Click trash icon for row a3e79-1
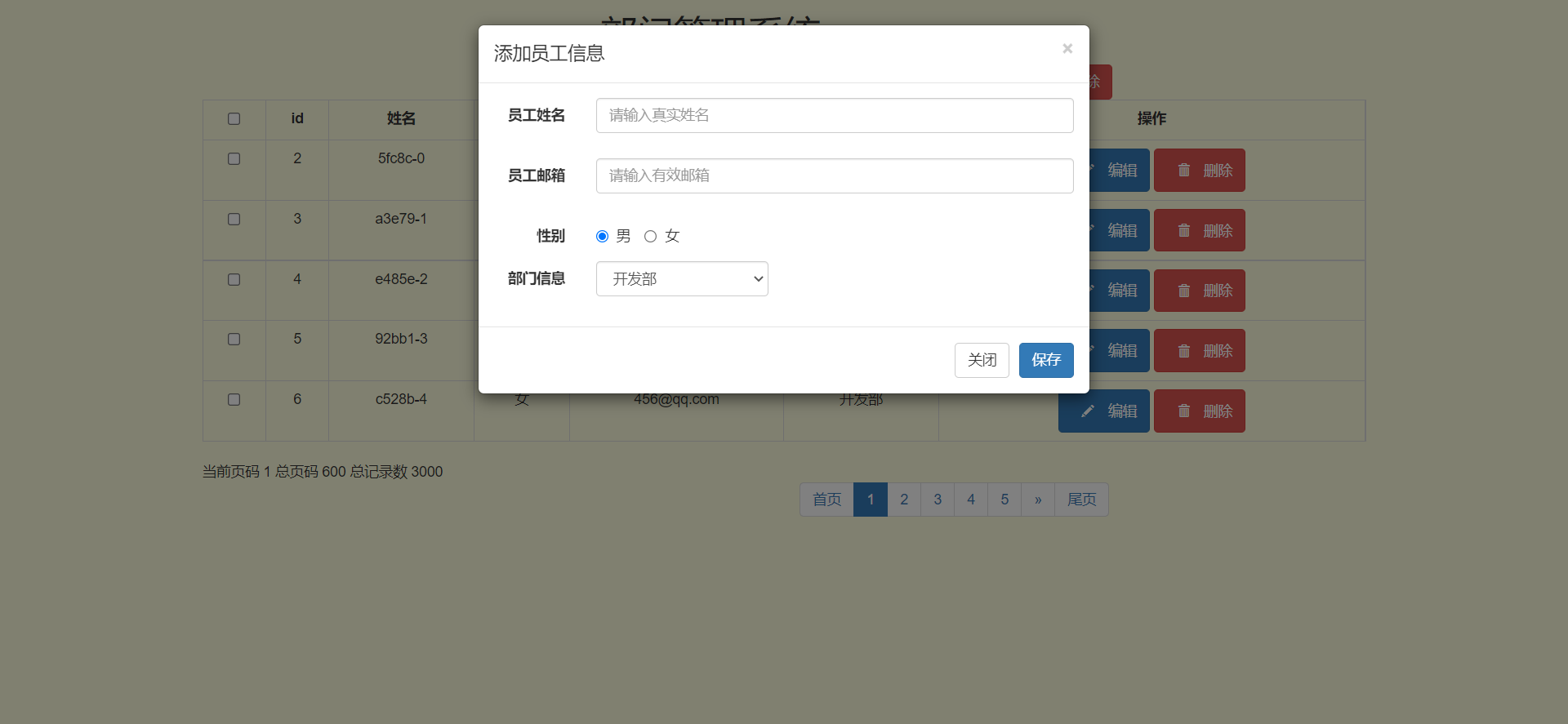 point(1183,230)
